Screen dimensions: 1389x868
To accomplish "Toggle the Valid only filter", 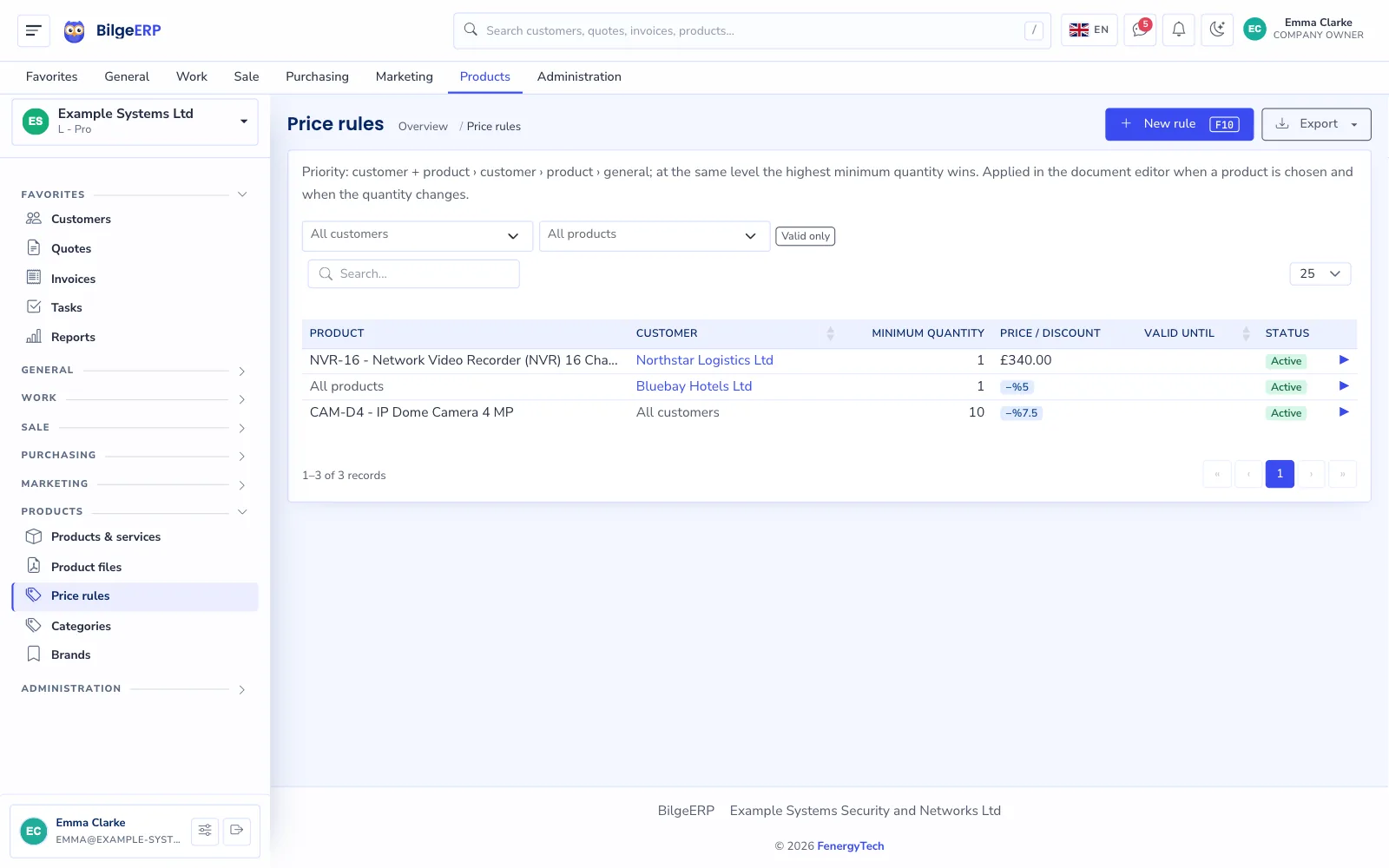I will (x=805, y=236).
